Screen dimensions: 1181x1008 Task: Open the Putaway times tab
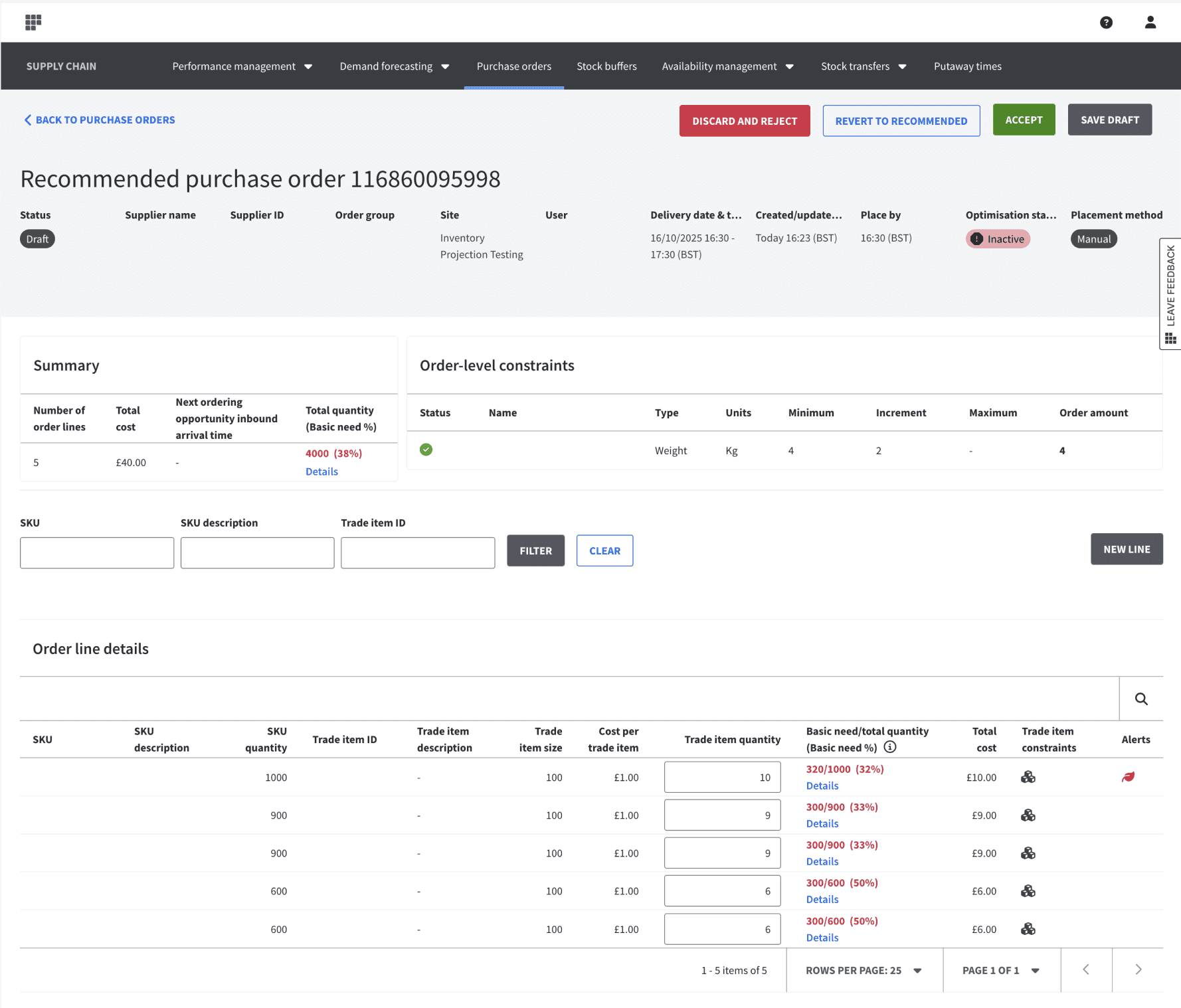(x=968, y=66)
